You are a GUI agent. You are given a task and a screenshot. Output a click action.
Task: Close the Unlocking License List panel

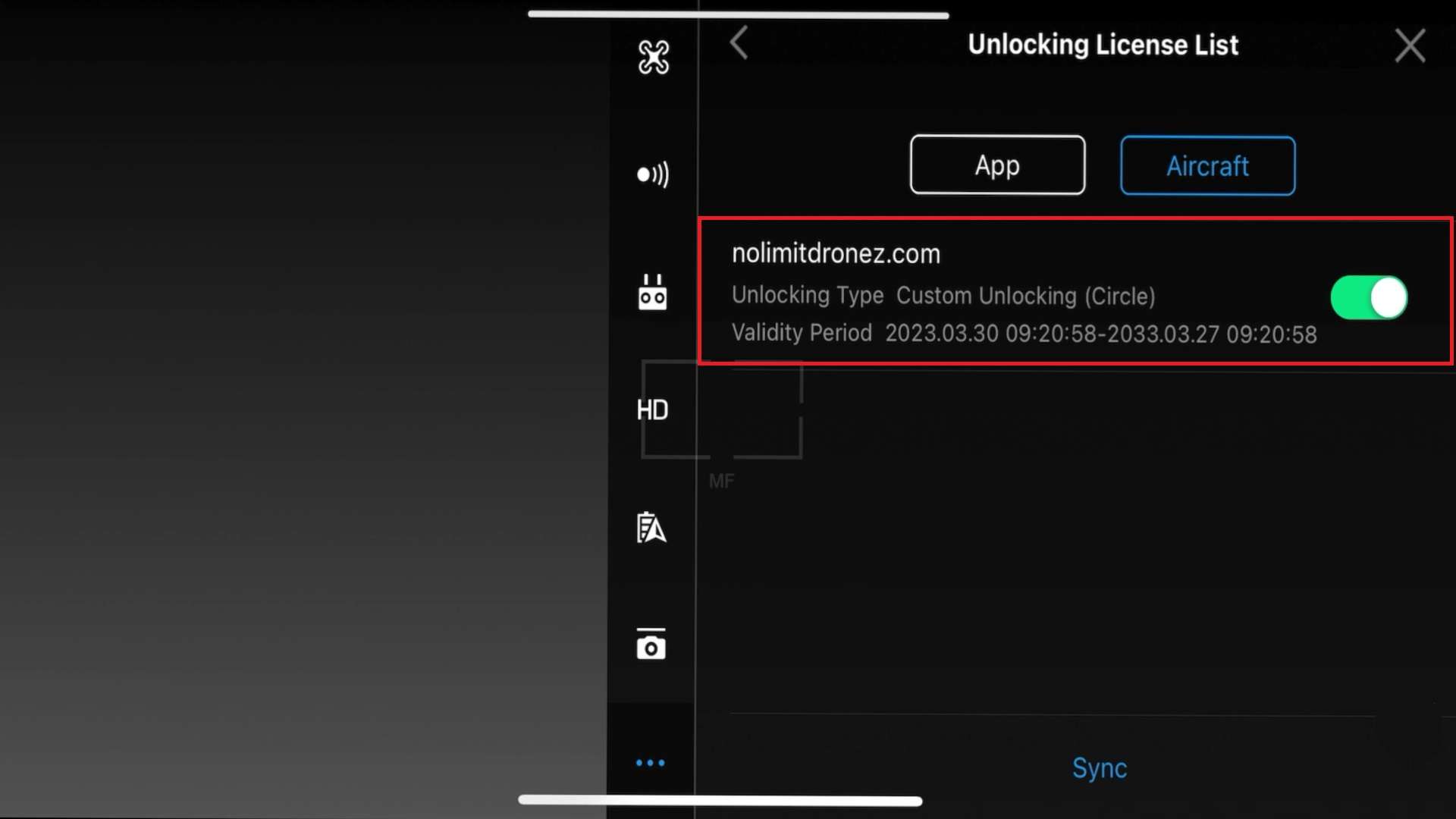click(1410, 45)
